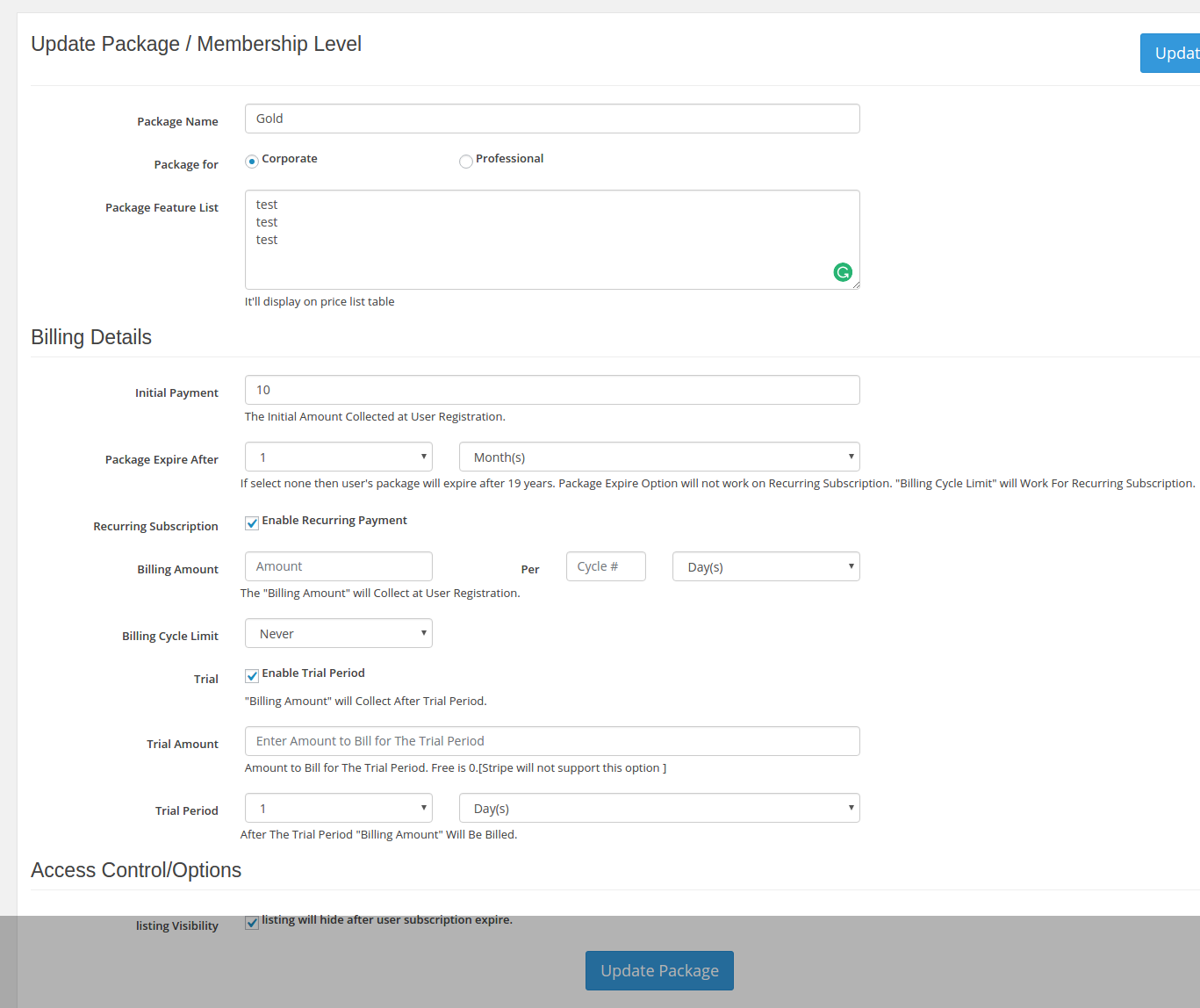Click the green Grammarly icon in textarea
Viewport: 1200px width, 1008px height.
[x=843, y=272]
